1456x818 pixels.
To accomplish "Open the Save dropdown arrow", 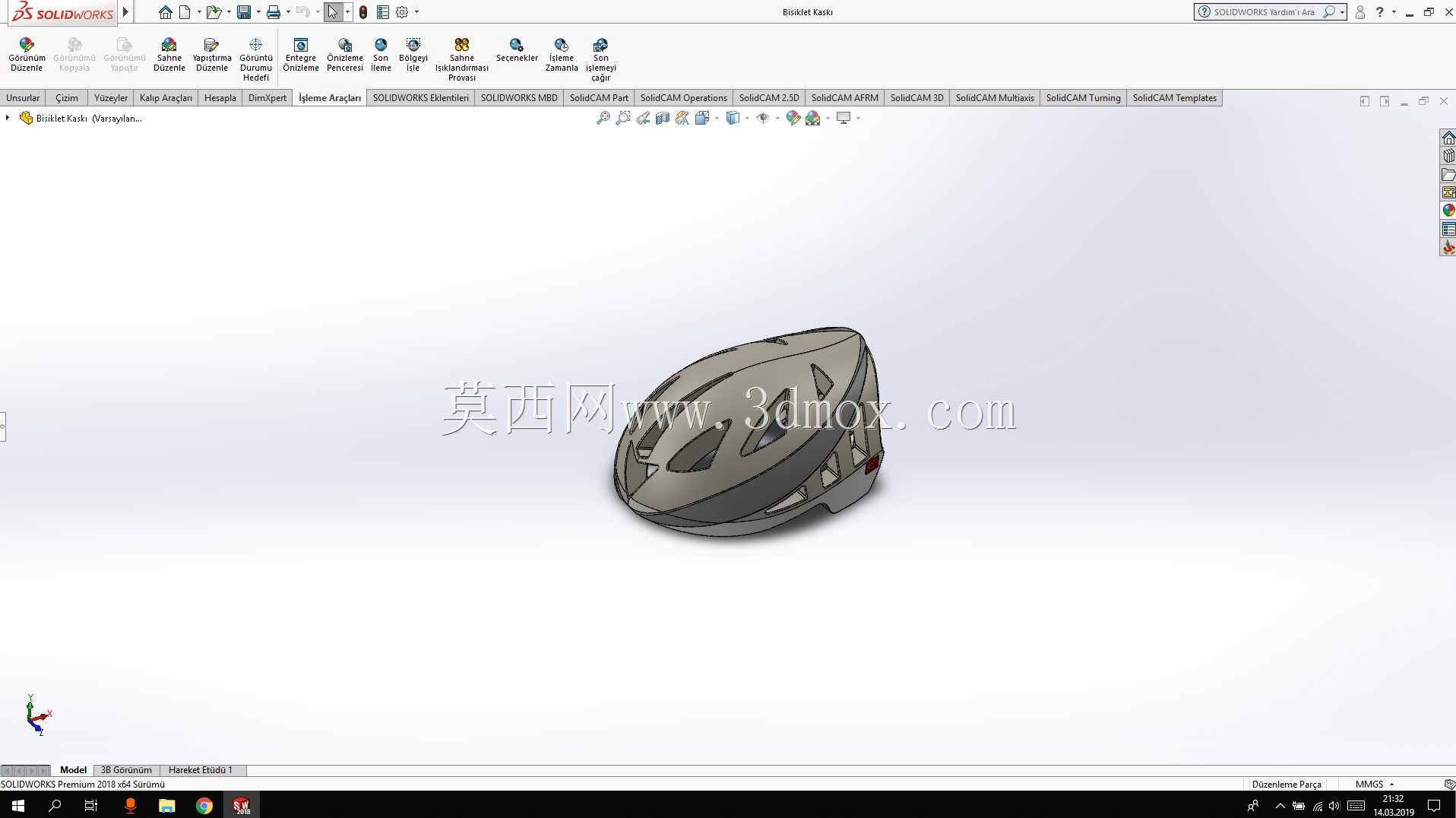I will (x=258, y=12).
